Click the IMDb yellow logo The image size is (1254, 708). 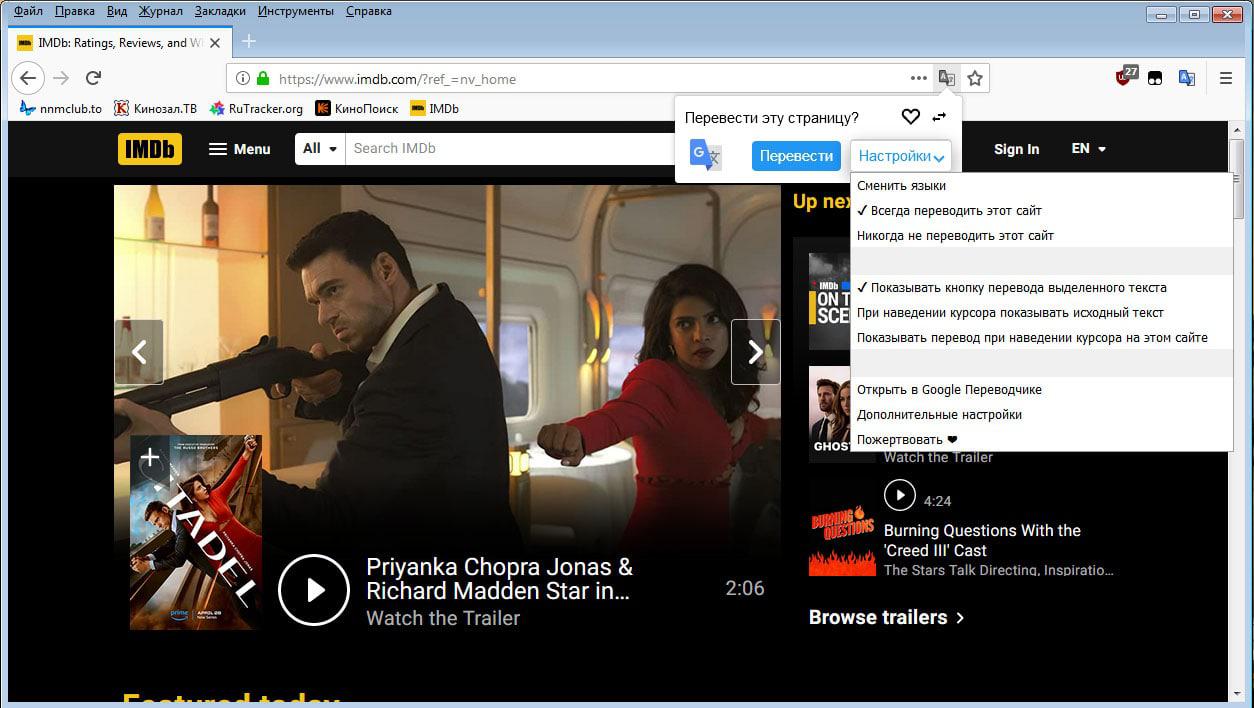point(150,148)
